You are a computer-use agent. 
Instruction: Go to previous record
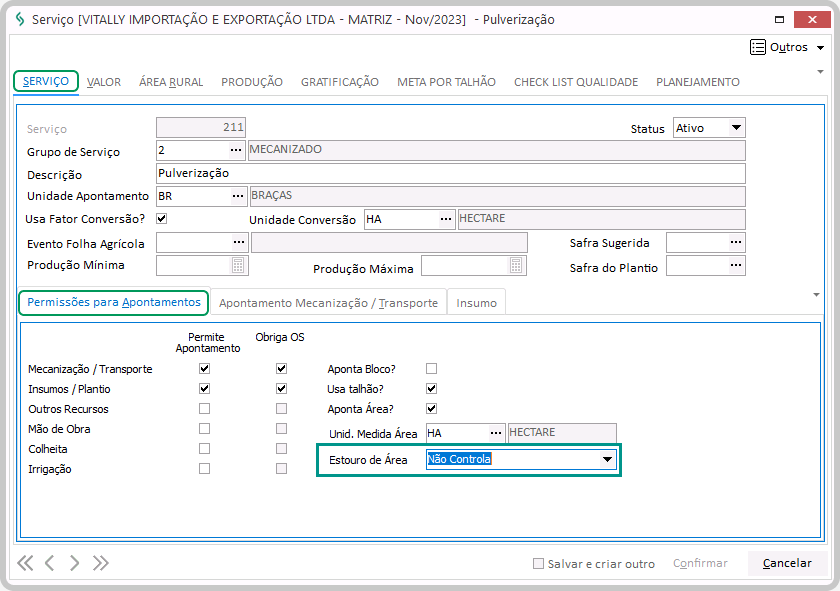(x=49, y=563)
